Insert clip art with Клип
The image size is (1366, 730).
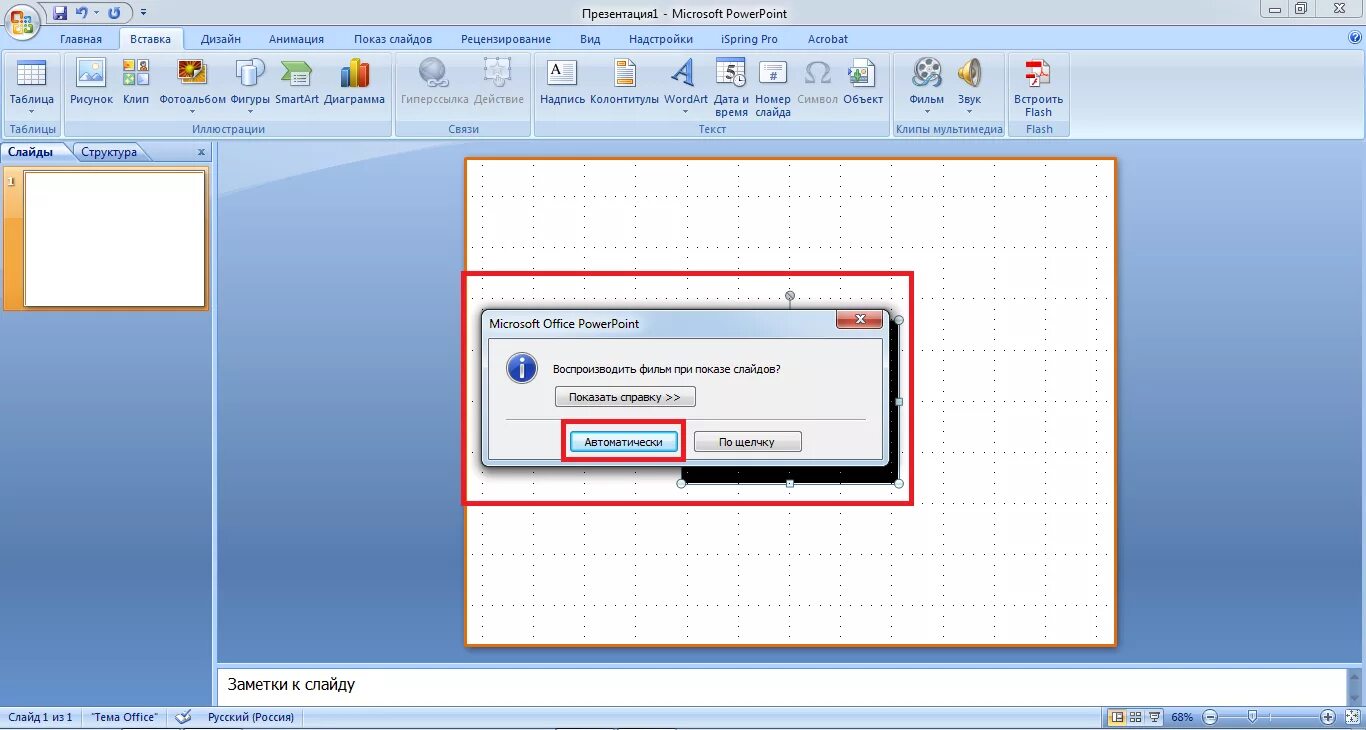click(135, 86)
